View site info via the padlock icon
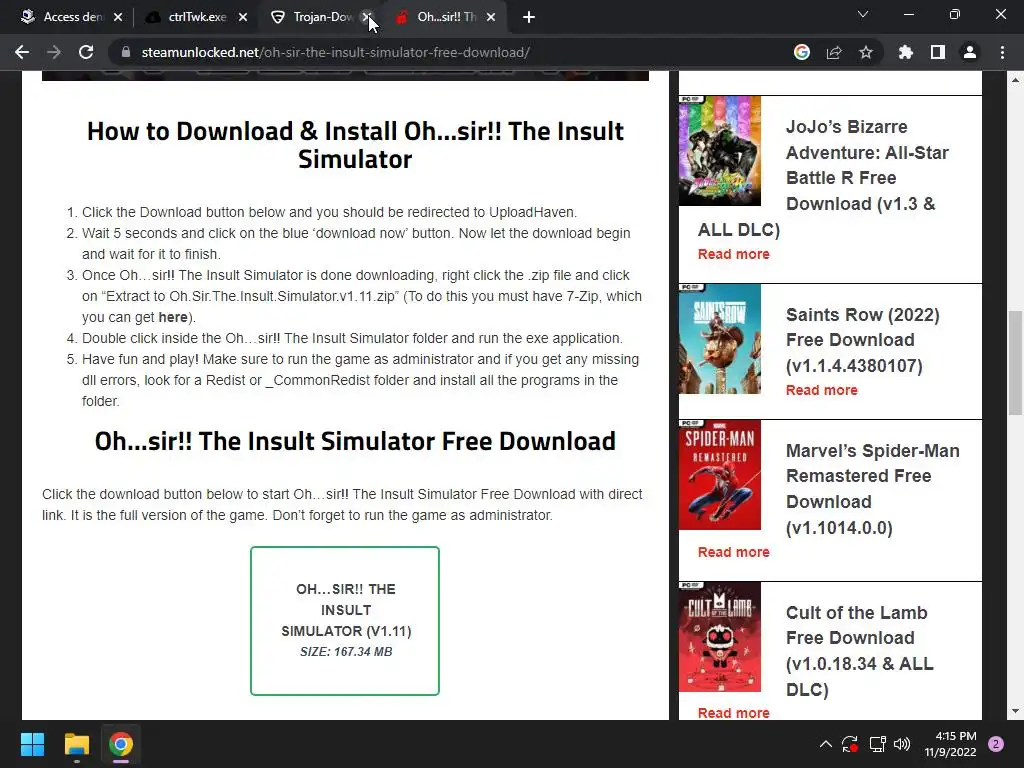The width and height of the screenshot is (1024, 768). tap(125, 52)
